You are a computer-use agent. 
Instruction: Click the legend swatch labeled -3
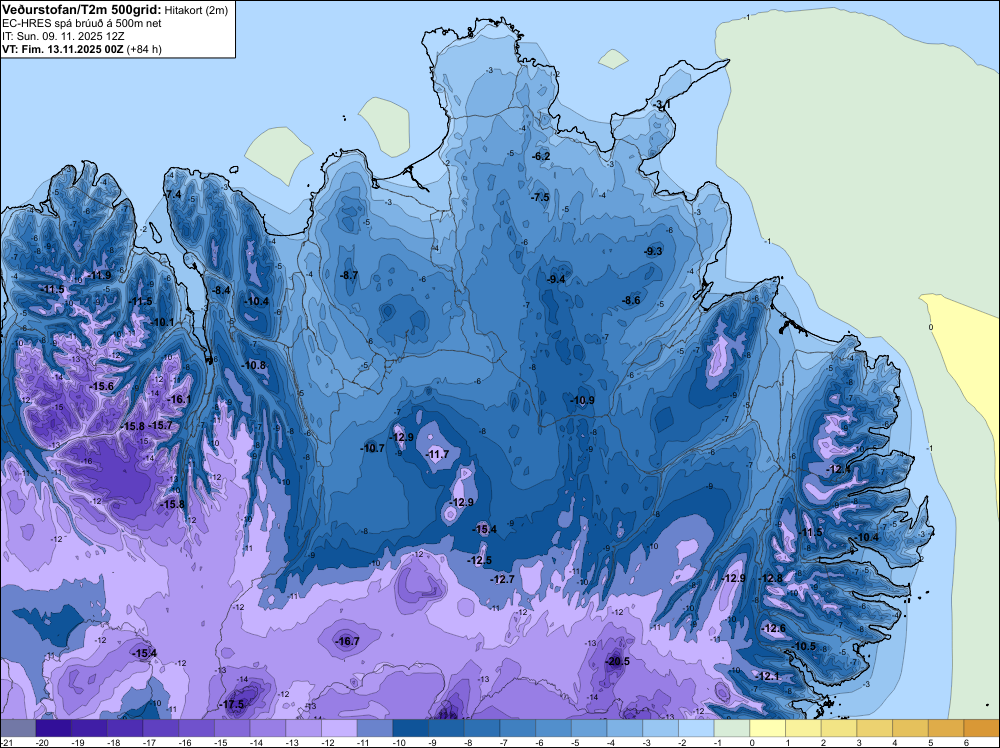point(661,728)
